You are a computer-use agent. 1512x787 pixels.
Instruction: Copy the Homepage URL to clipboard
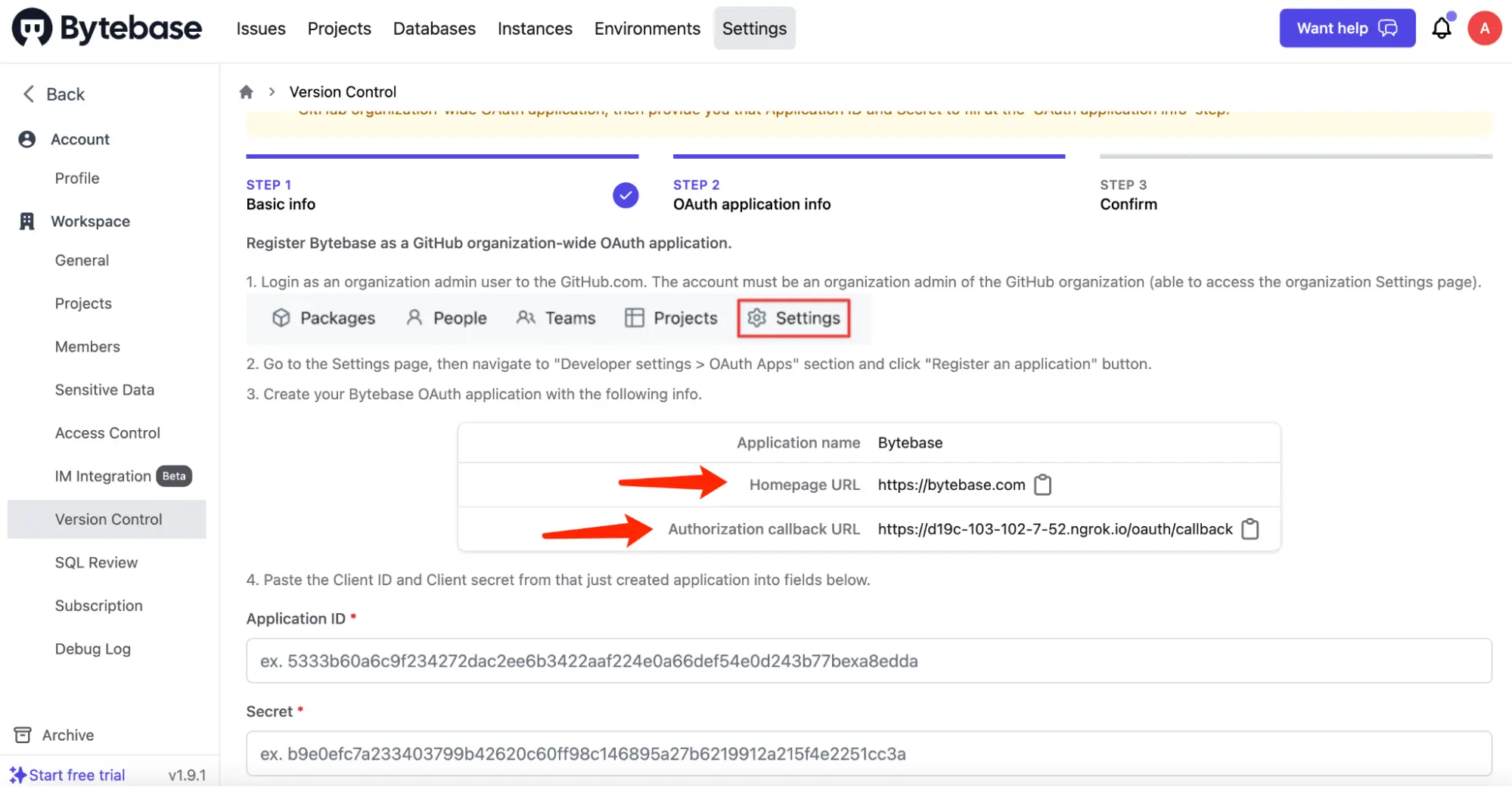[x=1042, y=485]
